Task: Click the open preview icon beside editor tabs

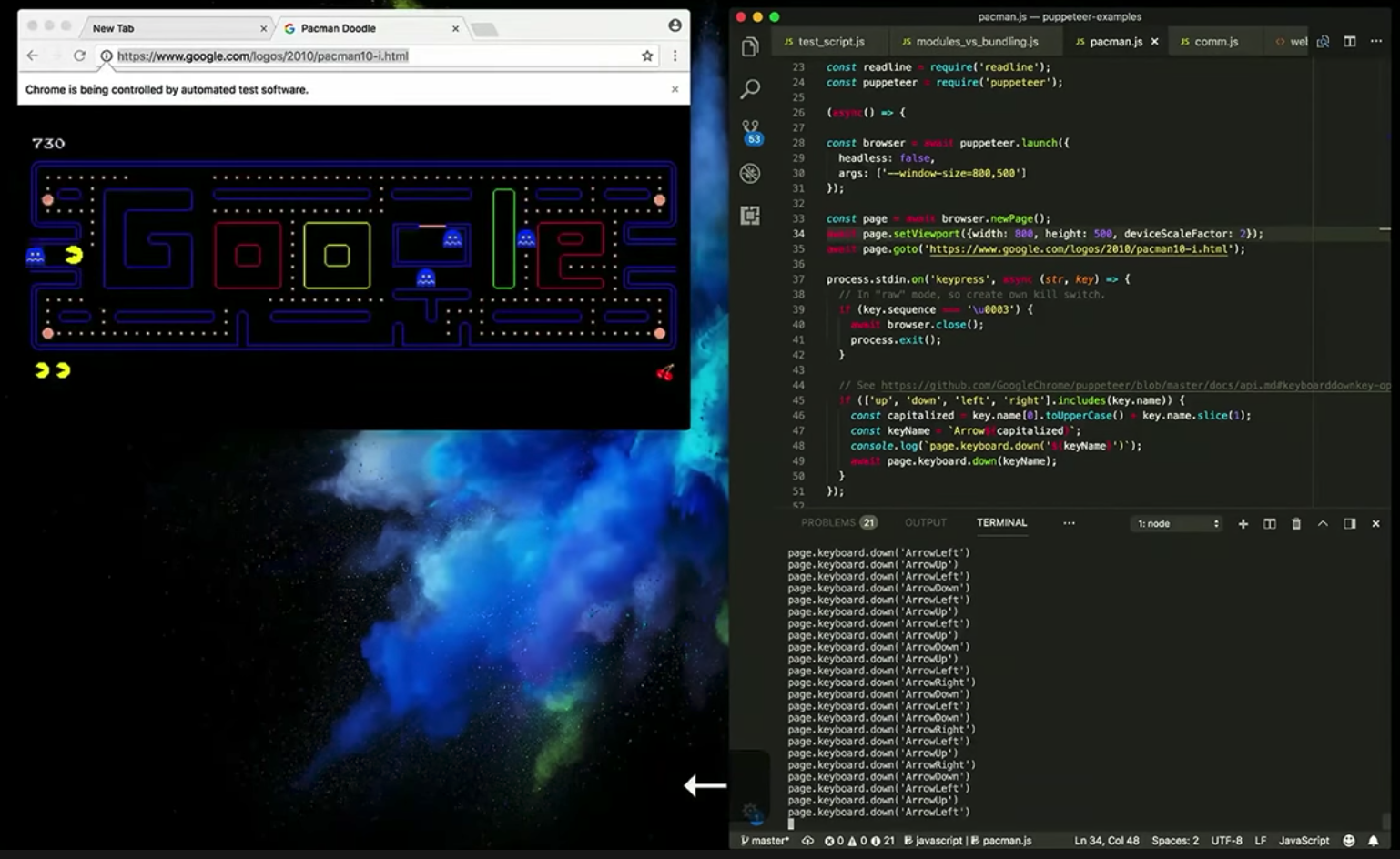Action: pos(1323,42)
